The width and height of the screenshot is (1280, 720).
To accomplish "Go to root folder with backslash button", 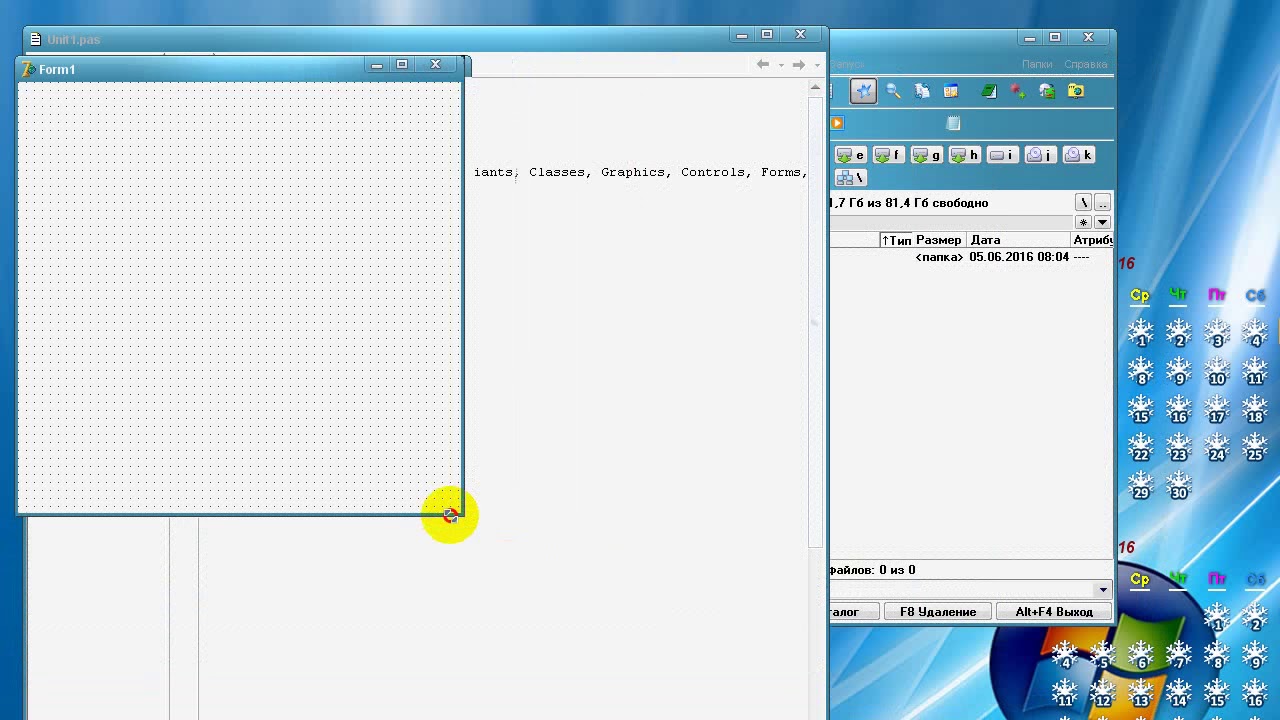I will pyautogui.click(x=1083, y=203).
